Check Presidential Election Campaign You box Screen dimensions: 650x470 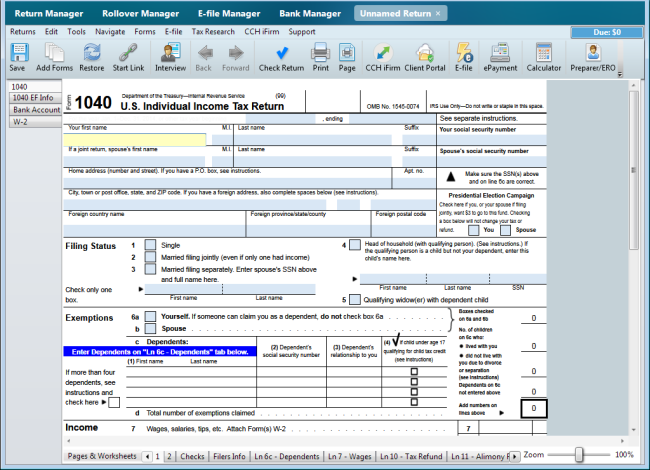click(473, 230)
